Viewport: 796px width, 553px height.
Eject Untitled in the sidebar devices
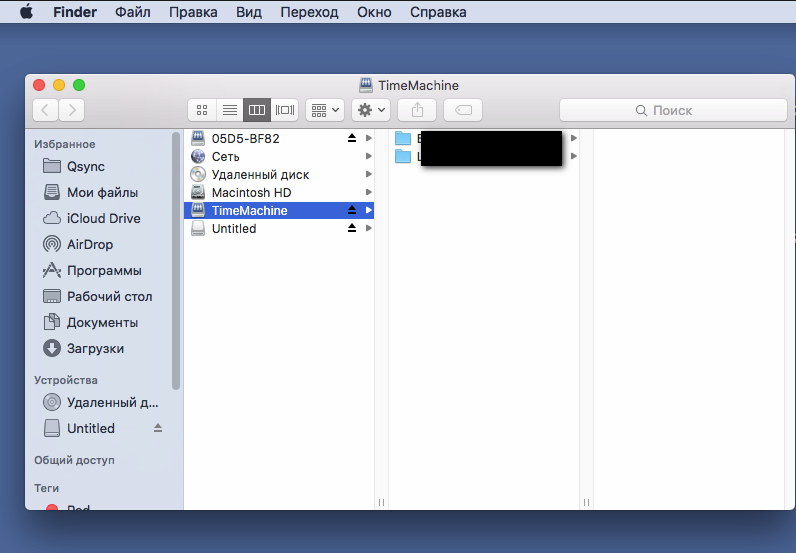click(157, 428)
